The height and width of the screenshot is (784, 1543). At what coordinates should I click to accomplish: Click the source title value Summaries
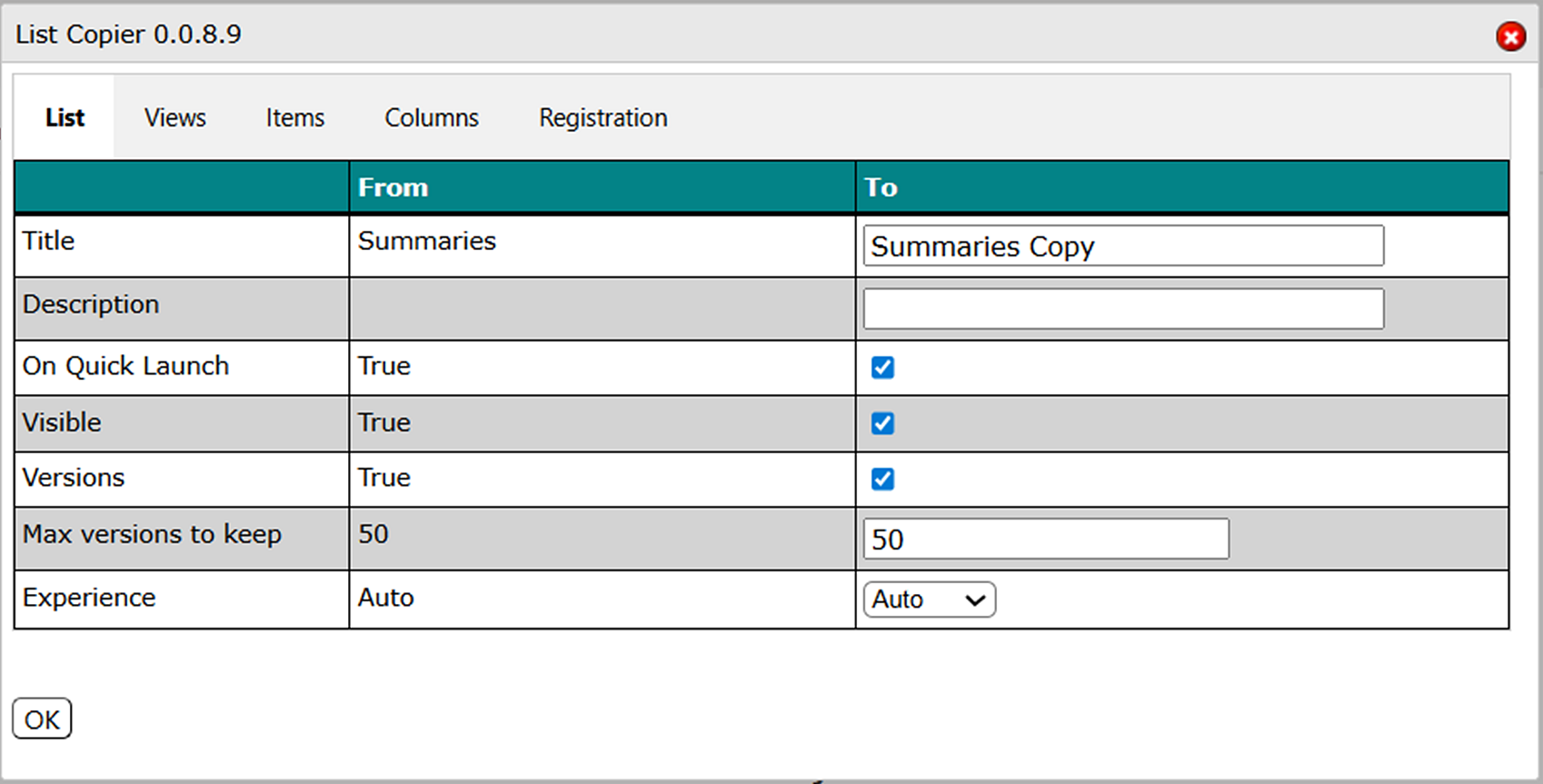pos(426,241)
